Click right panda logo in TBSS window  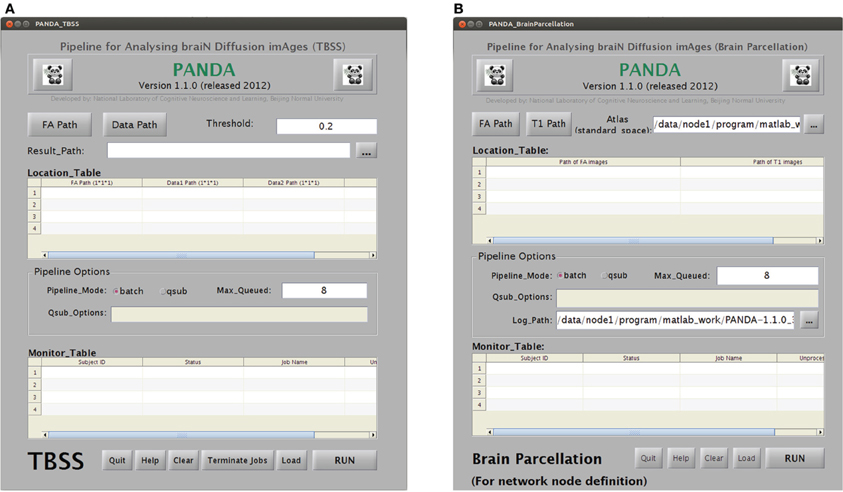point(353,75)
